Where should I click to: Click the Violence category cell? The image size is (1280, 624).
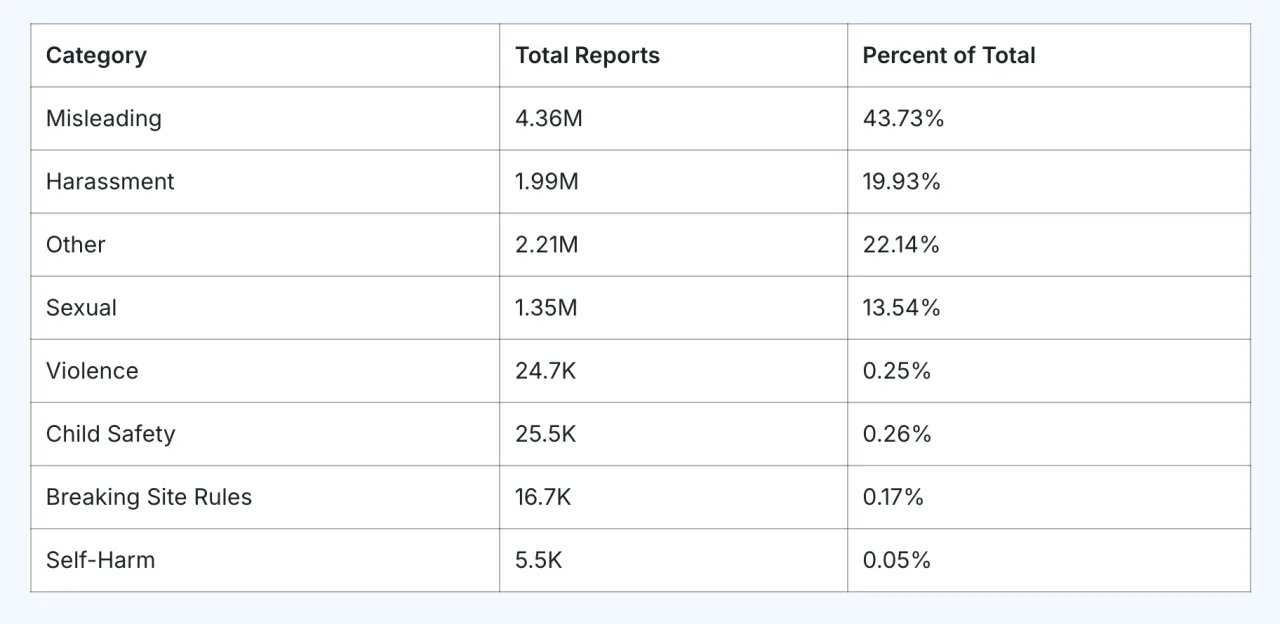tap(92, 371)
